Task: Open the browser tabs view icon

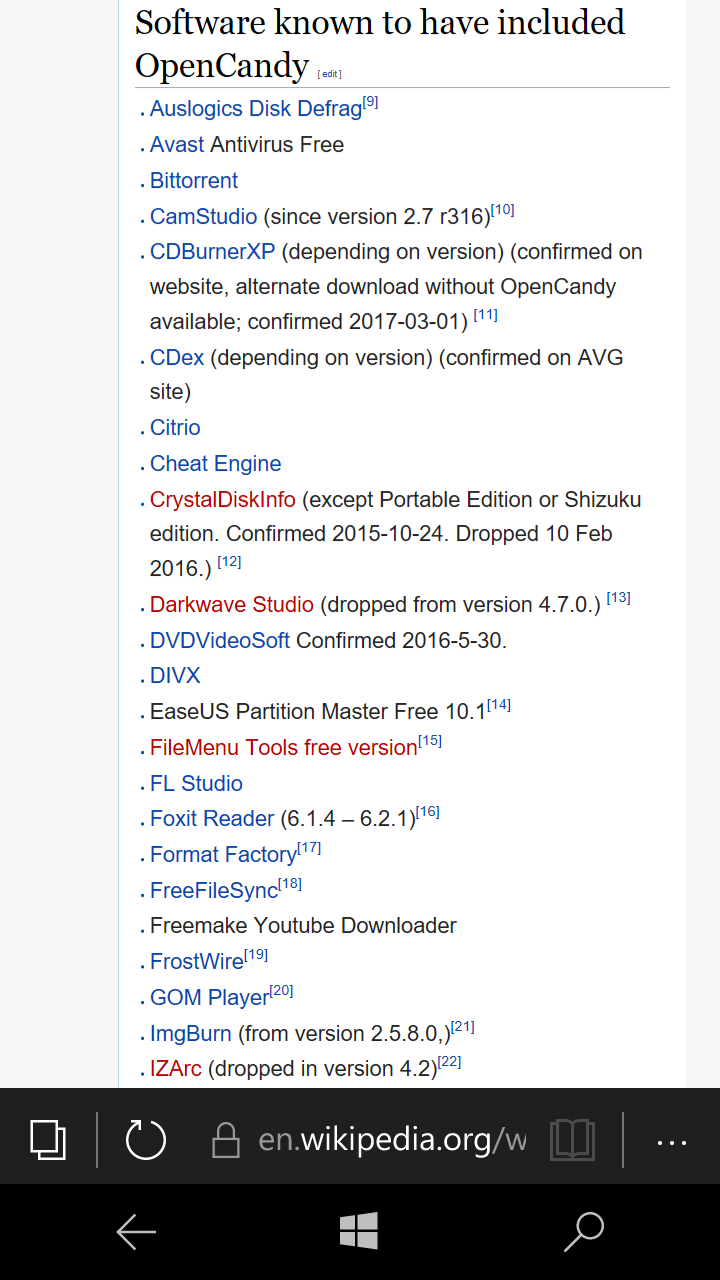Action: click(x=48, y=1139)
